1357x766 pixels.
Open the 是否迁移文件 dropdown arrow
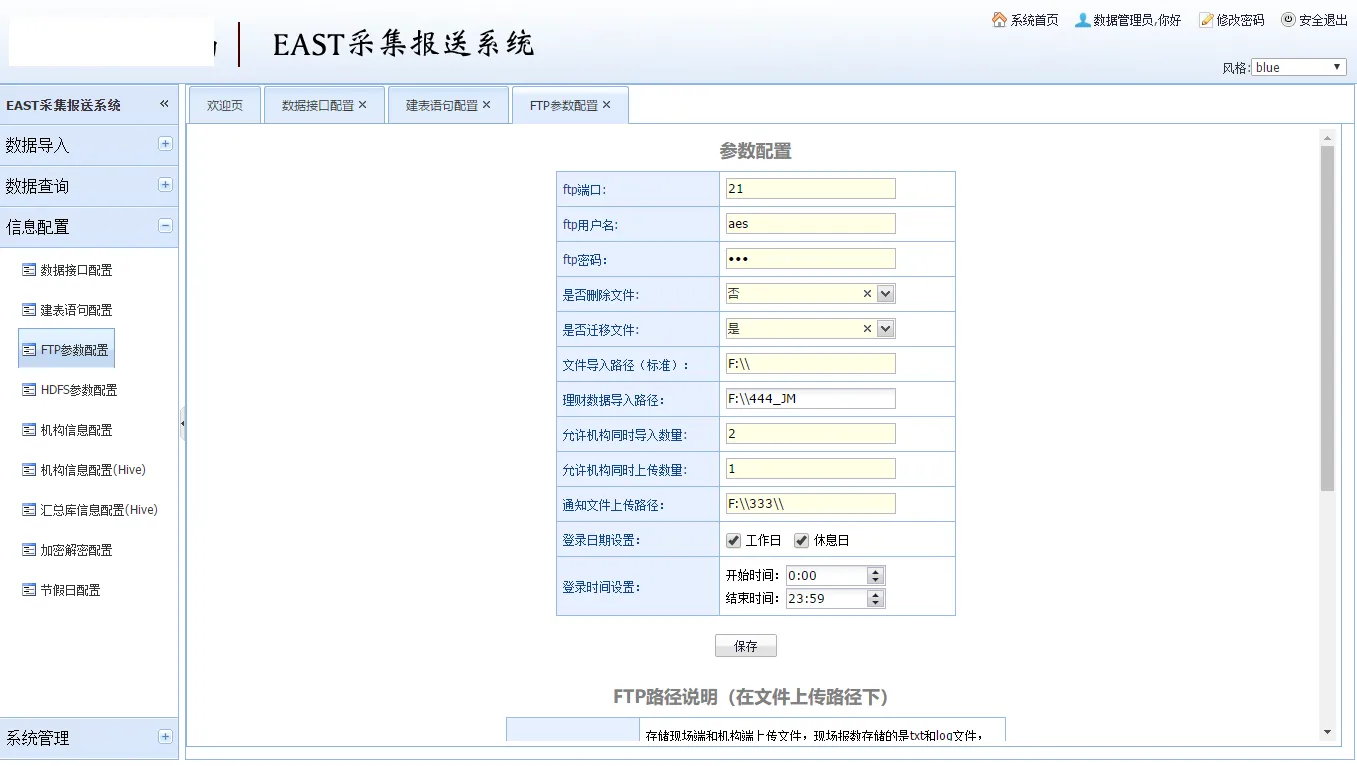click(885, 329)
